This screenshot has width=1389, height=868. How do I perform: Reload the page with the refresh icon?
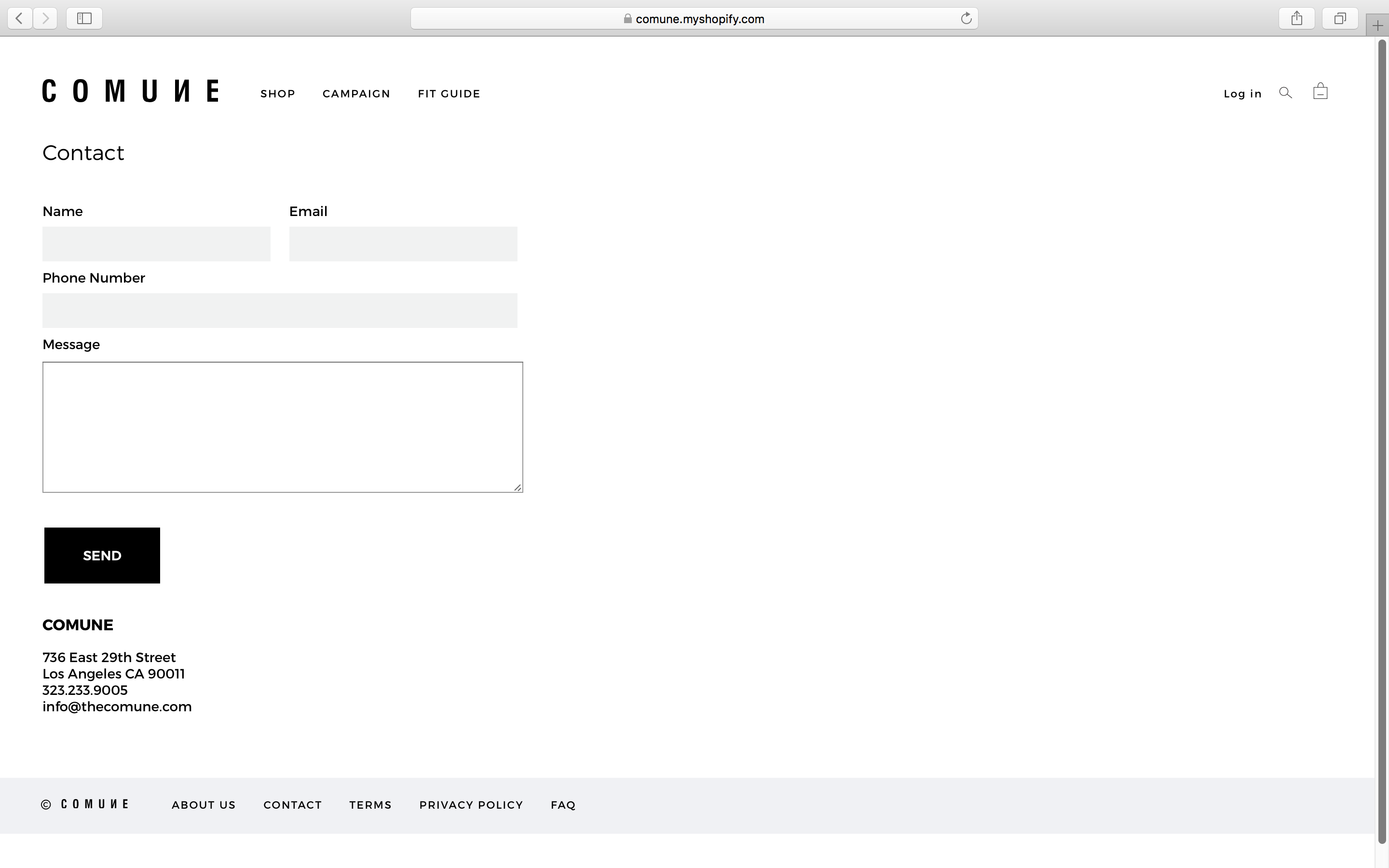coord(966,18)
